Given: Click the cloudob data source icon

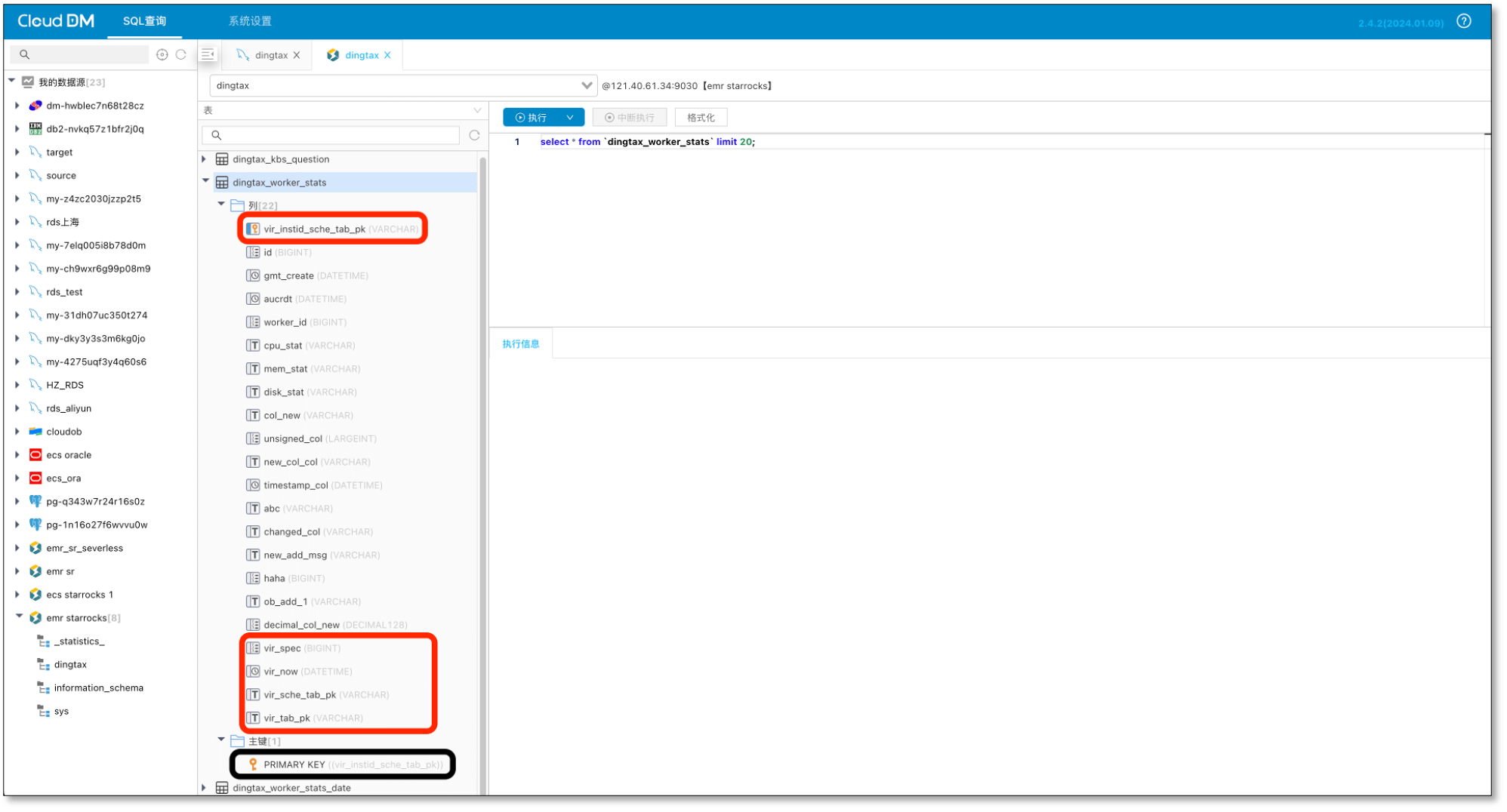Looking at the screenshot, I should pyautogui.click(x=35, y=432).
